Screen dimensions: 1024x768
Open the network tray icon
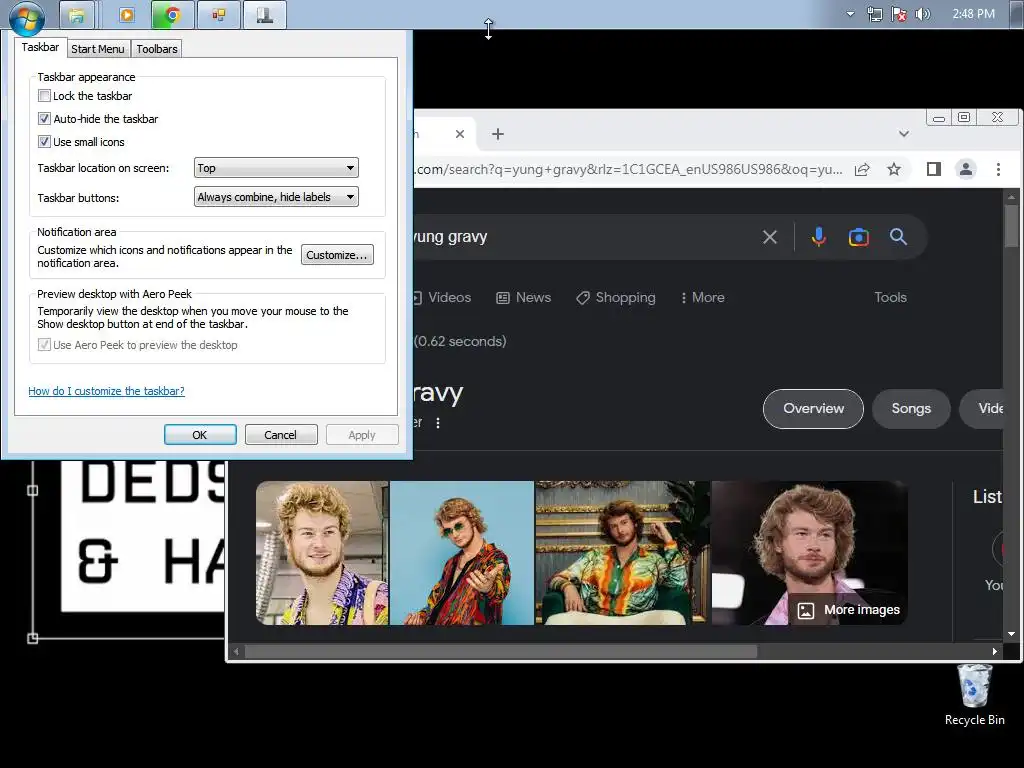pyautogui.click(x=874, y=14)
